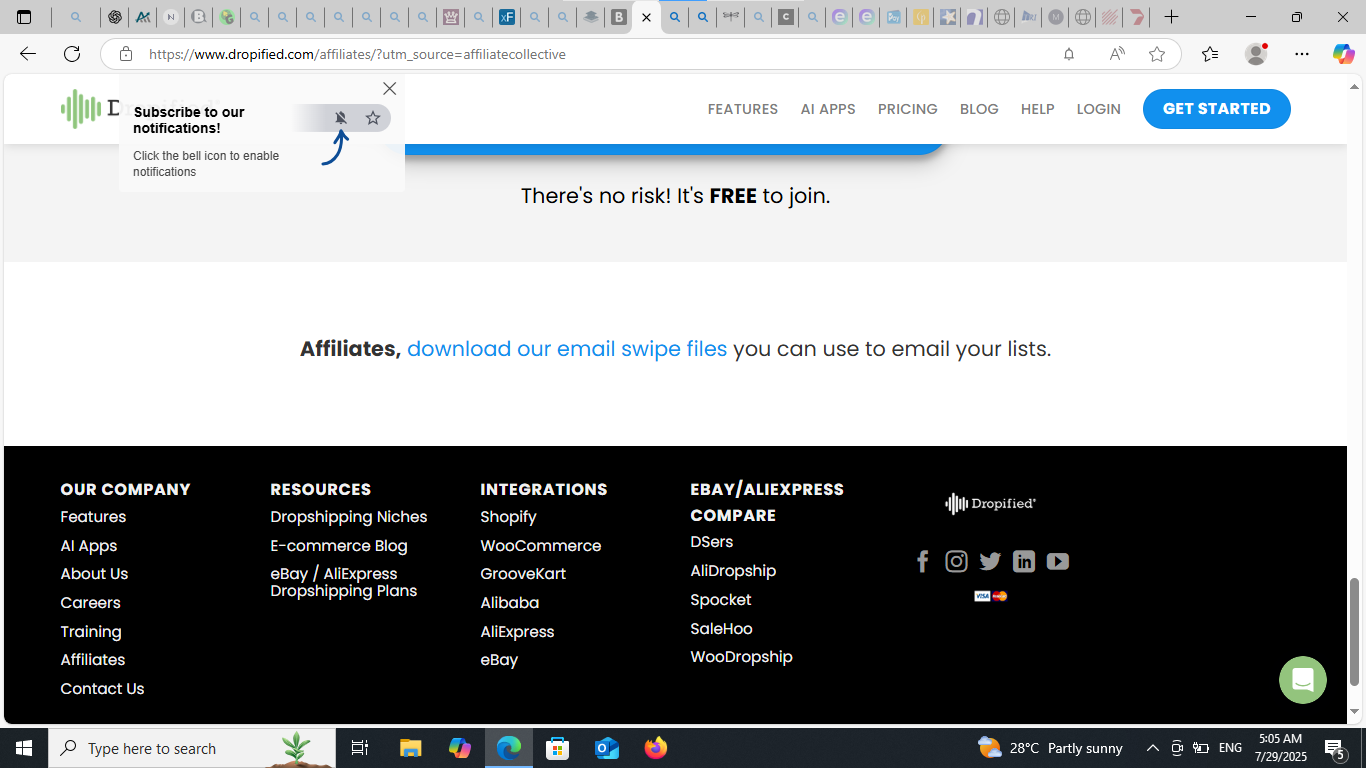Open the AI APPS nav item
Screen dimensions: 1366x768
point(828,109)
